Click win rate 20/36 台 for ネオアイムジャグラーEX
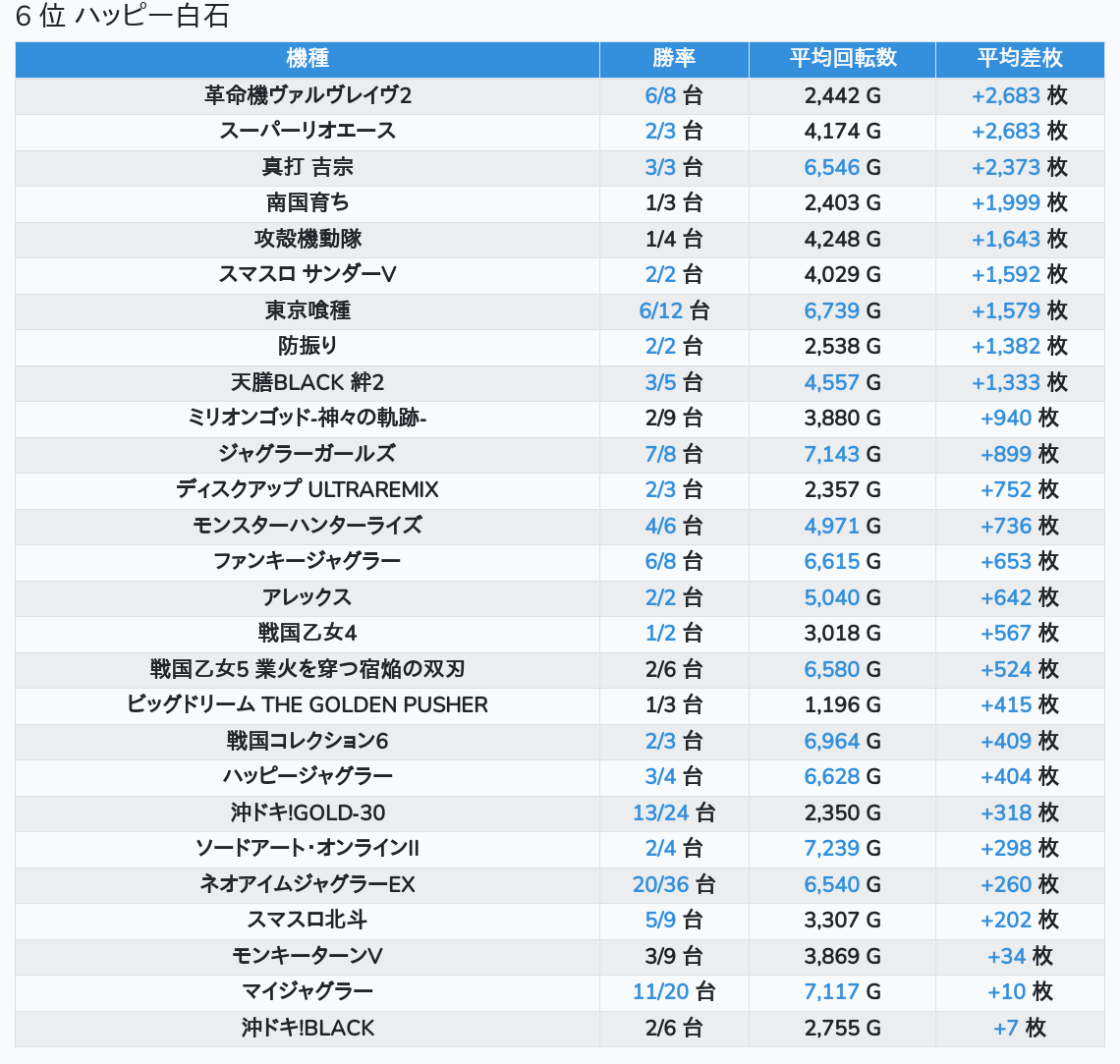Viewport: 1120px width, 1064px height. [674, 885]
